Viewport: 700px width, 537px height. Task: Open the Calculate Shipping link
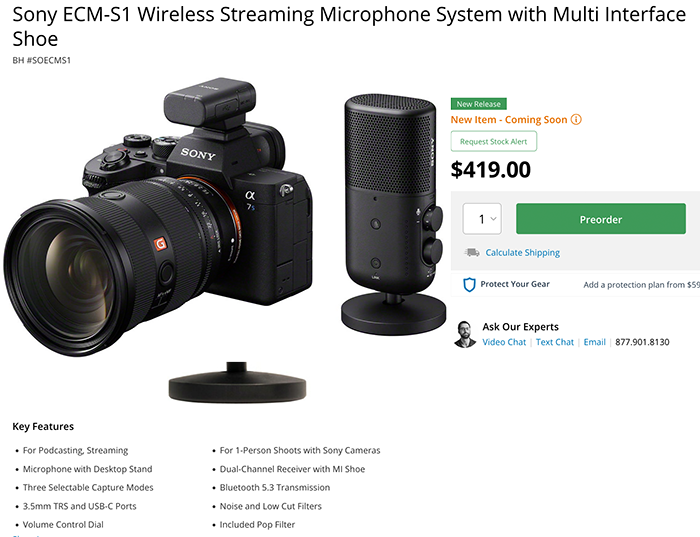522,253
